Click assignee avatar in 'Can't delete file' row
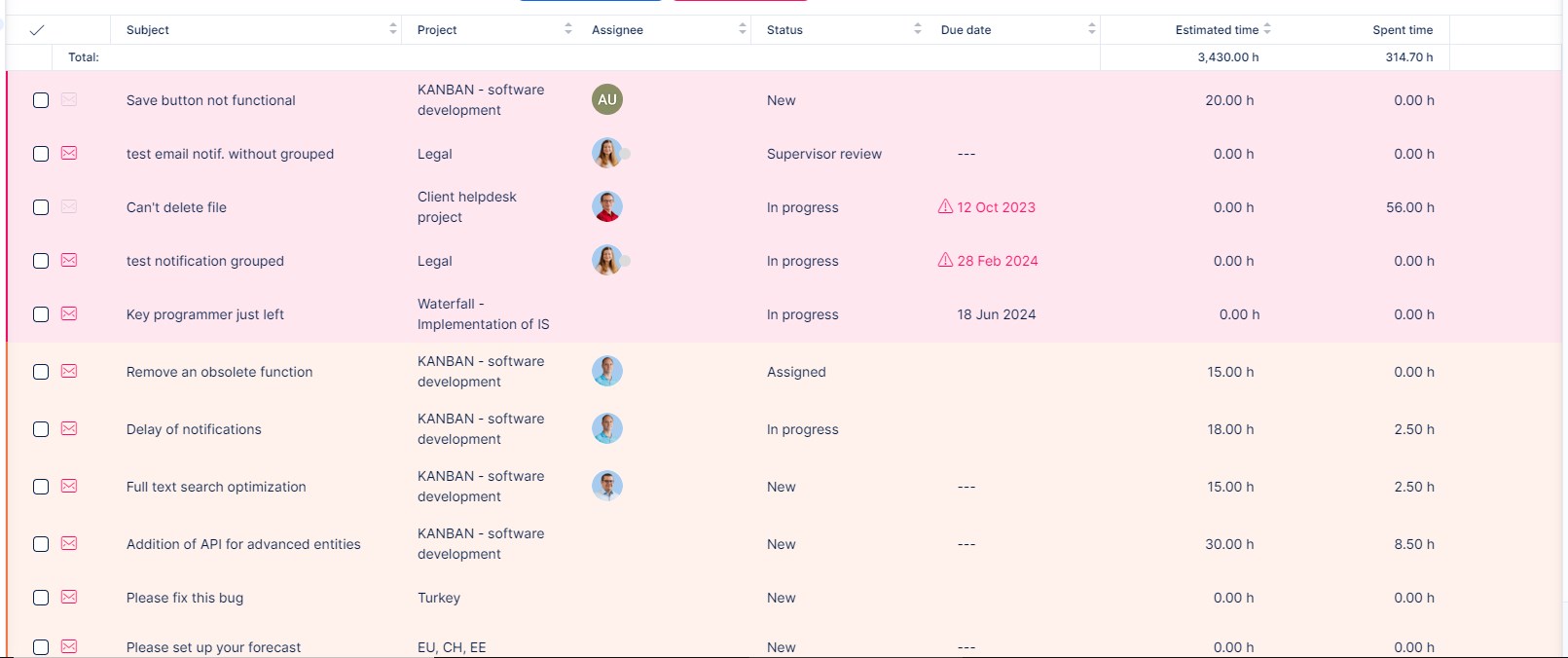Image resolution: width=1568 pixels, height=658 pixels. (x=607, y=206)
